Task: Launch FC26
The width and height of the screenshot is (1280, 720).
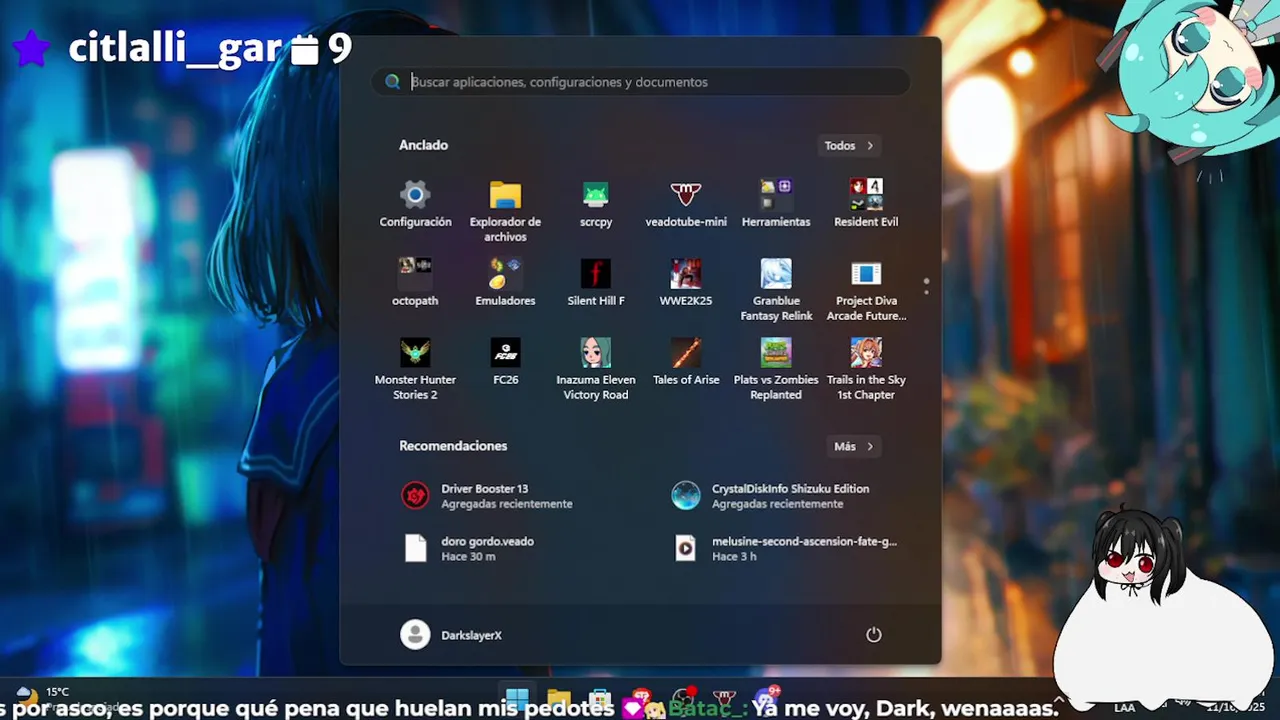Action: [x=505, y=362]
